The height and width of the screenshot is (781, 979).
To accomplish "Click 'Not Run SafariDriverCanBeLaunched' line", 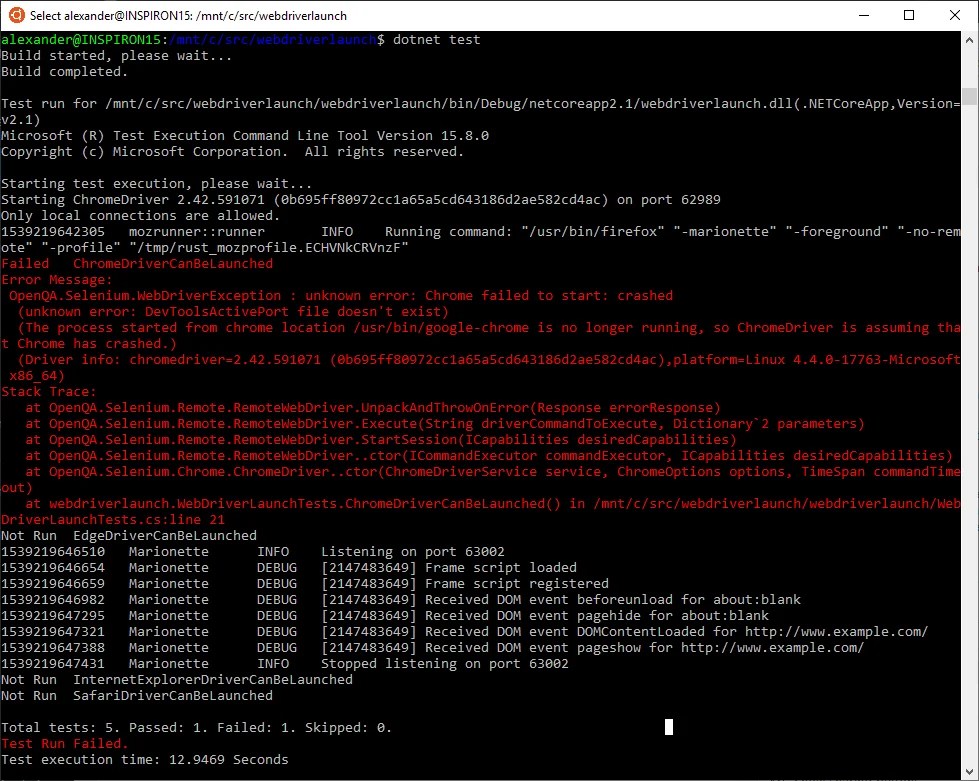I will [x=137, y=695].
